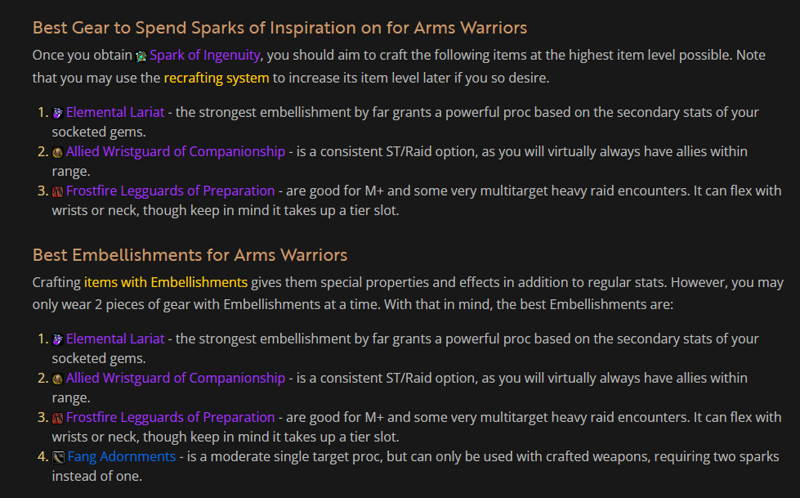Click the Best Gear to Spend Sparks heading
The width and height of the screenshot is (800, 498).
pyautogui.click(x=280, y=28)
